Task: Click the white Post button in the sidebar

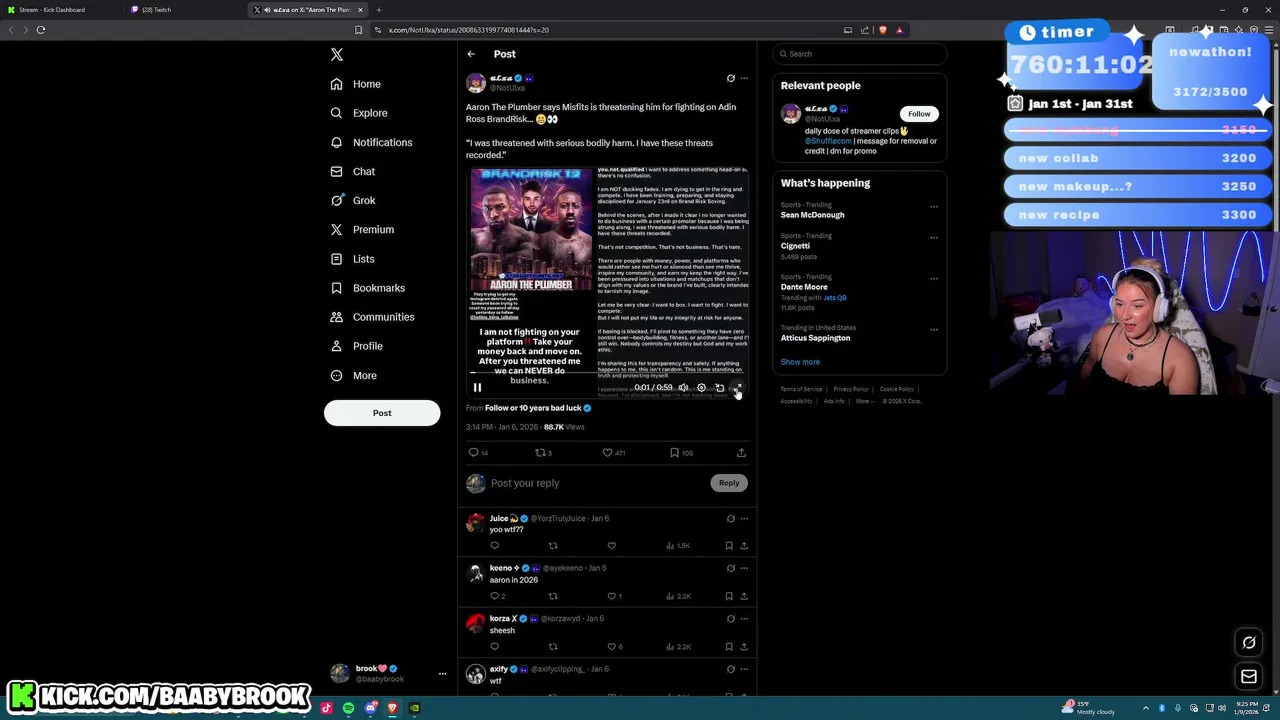Action: pos(382,413)
